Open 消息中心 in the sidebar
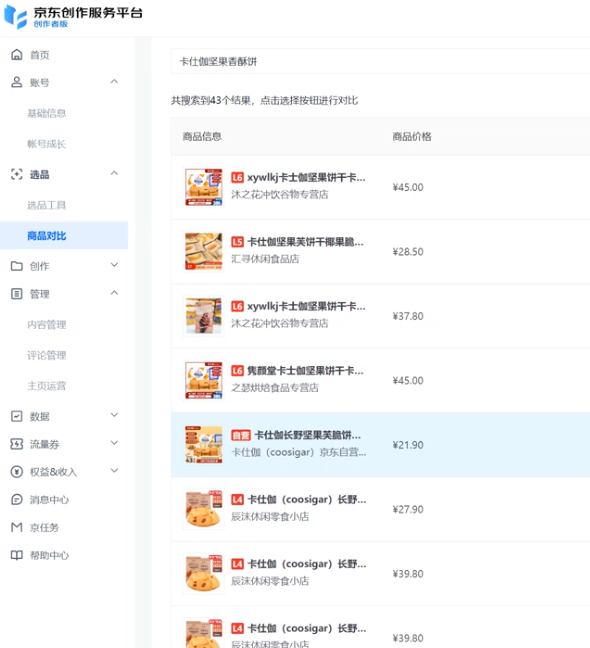 click(49, 500)
